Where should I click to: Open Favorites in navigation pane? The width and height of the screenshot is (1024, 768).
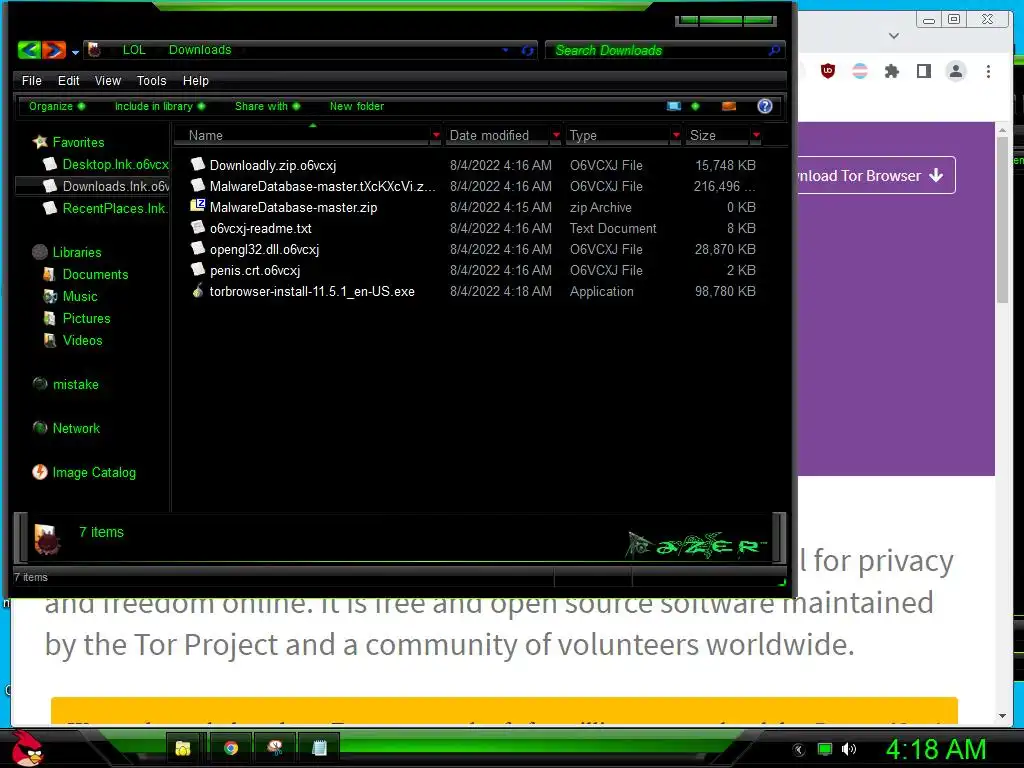(x=78, y=142)
